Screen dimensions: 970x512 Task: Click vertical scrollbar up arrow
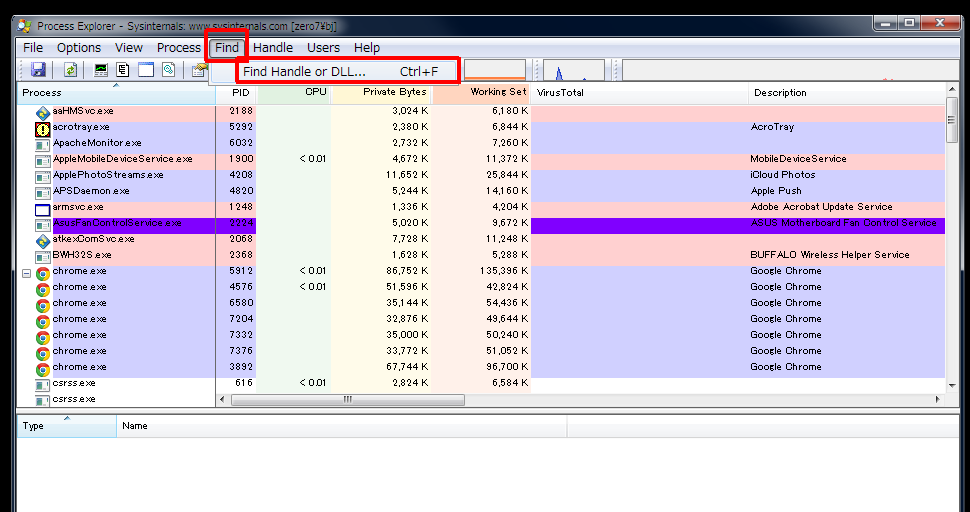pos(953,89)
